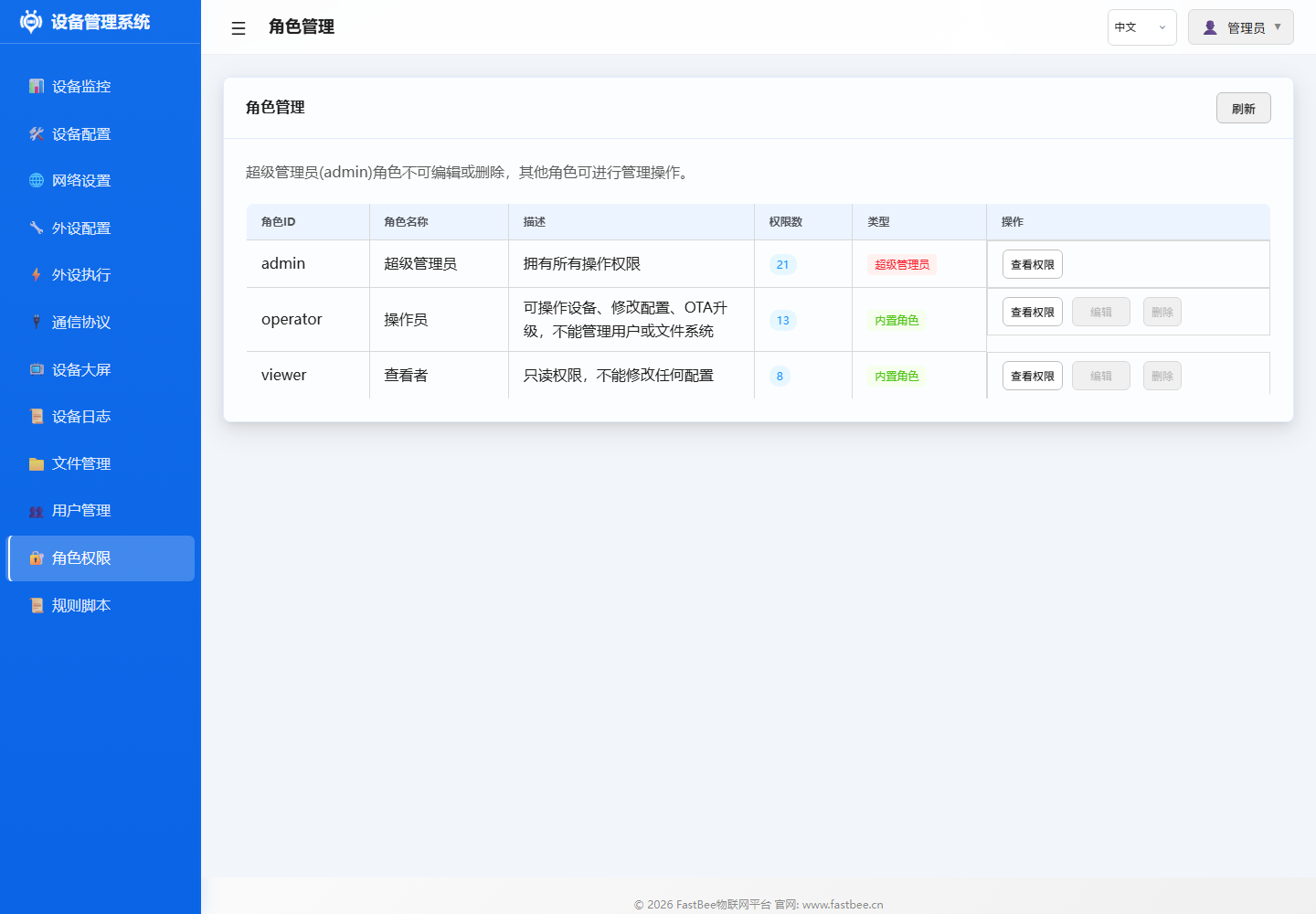Click the 描述 column header
Viewport: 1316px width, 914px height.
(631, 221)
